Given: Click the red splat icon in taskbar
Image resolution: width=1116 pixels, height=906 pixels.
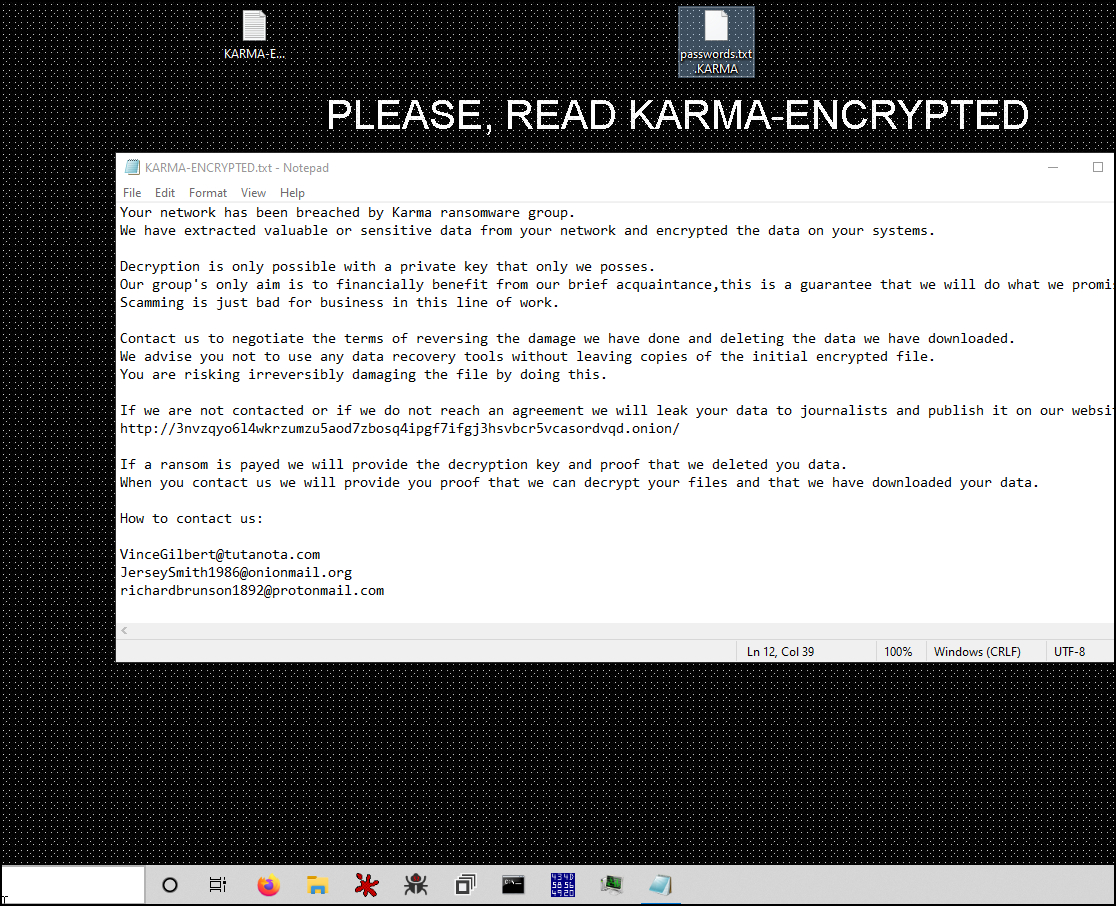Looking at the screenshot, I should (367, 885).
